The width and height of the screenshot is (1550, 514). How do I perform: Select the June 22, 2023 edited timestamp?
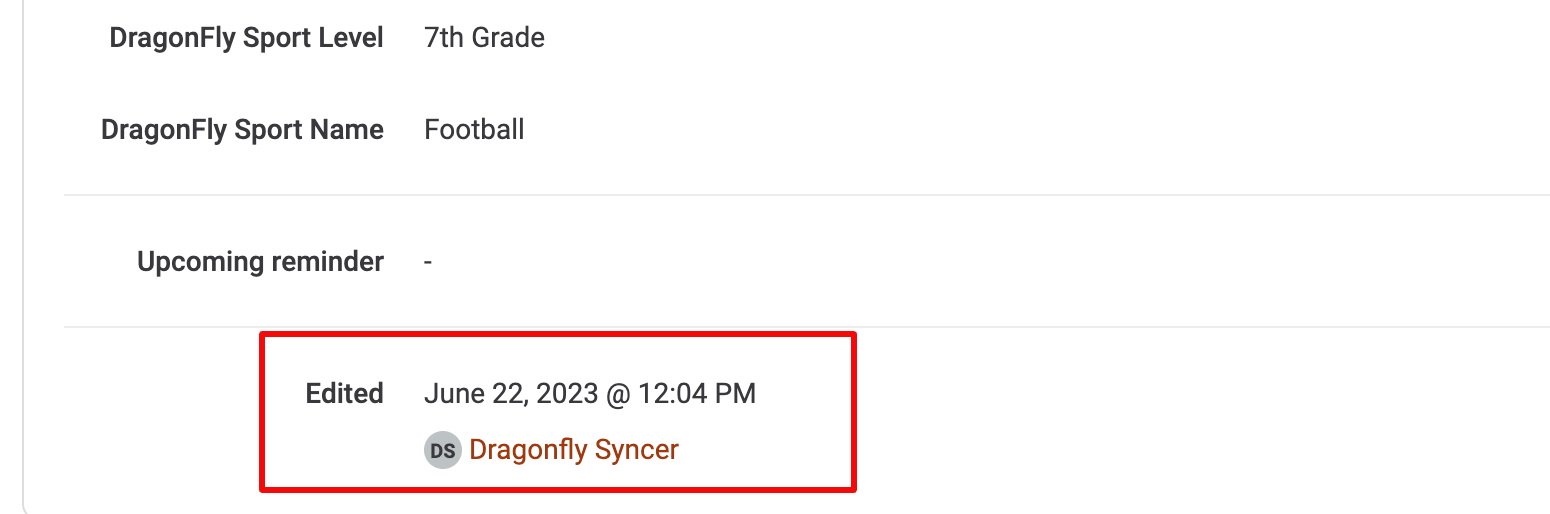(590, 394)
